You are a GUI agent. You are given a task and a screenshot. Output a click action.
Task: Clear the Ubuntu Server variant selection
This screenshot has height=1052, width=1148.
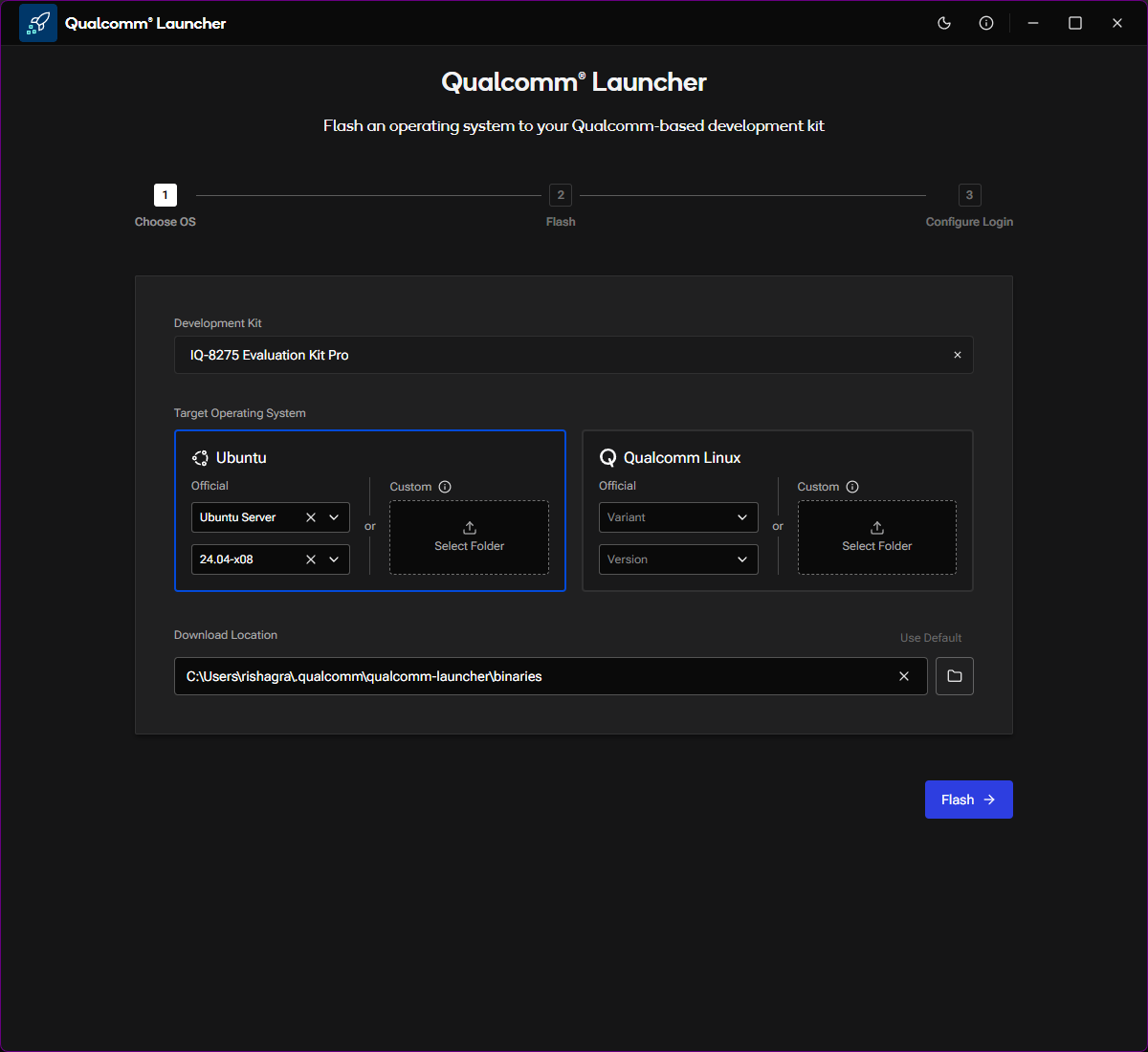[311, 517]
